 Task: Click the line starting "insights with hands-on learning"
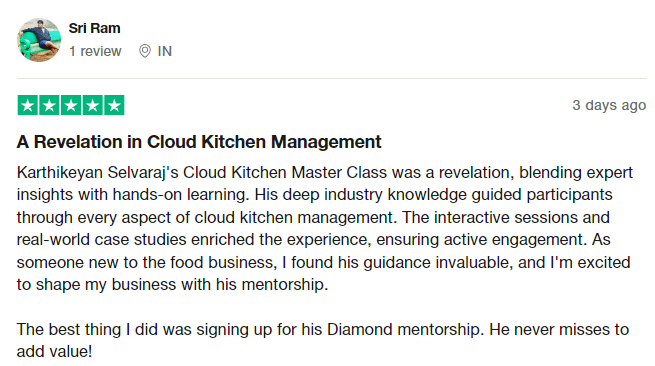[315, 195]
